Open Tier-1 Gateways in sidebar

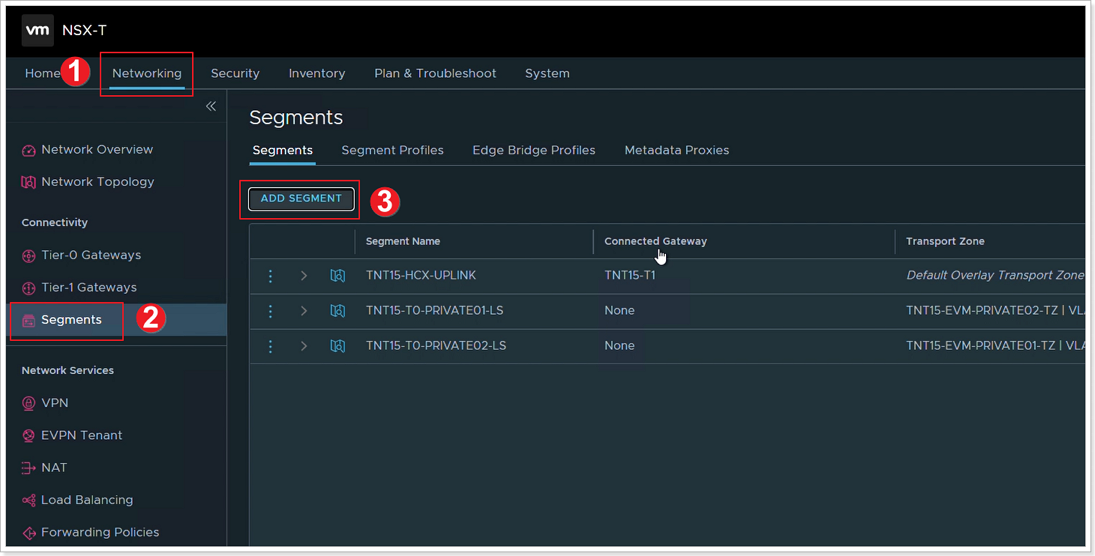coord(89,287)
